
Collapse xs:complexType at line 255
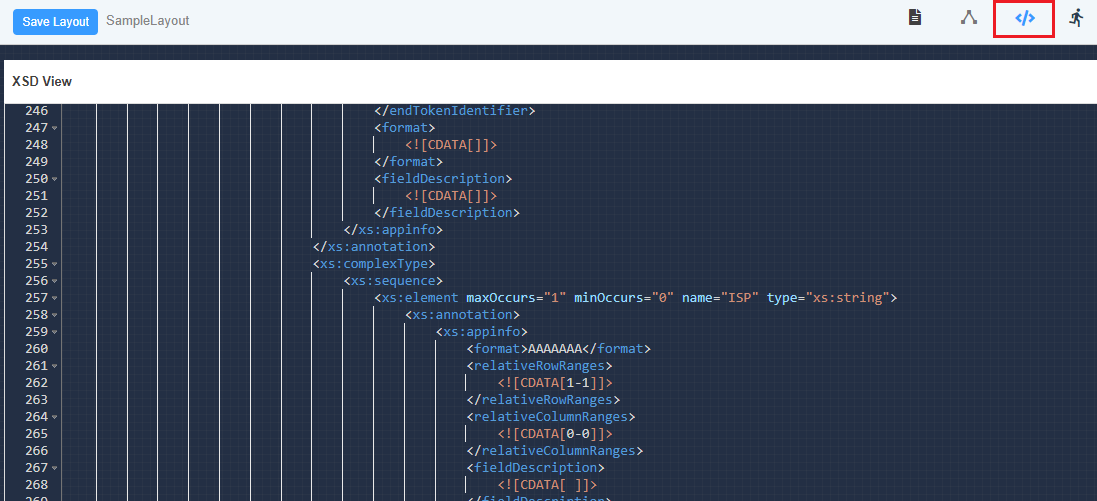click(54, 264)
